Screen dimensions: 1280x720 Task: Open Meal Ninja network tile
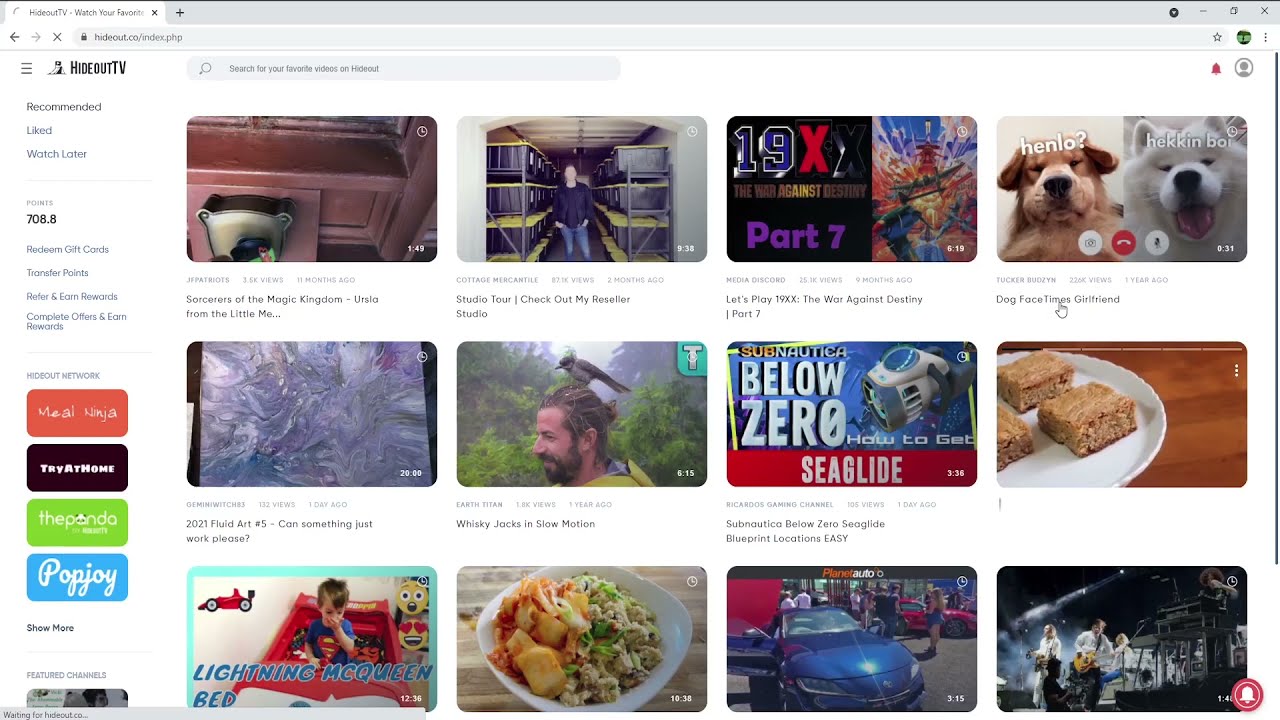point(77,413)
